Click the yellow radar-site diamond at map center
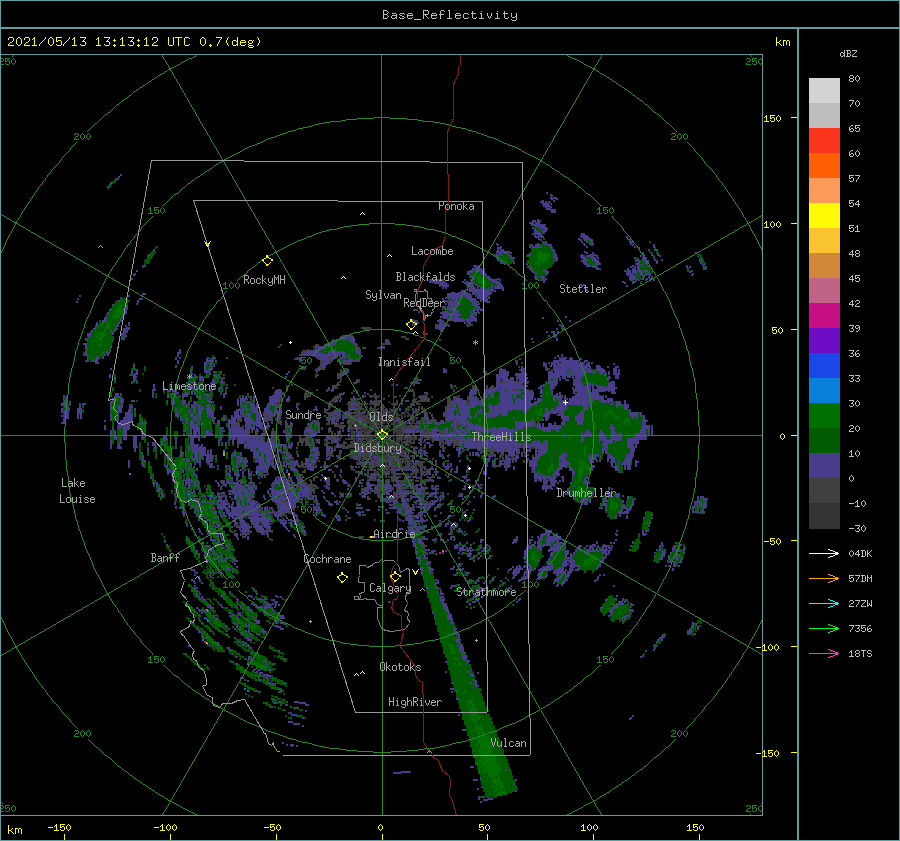900x841 pixels. pos(382,435)
